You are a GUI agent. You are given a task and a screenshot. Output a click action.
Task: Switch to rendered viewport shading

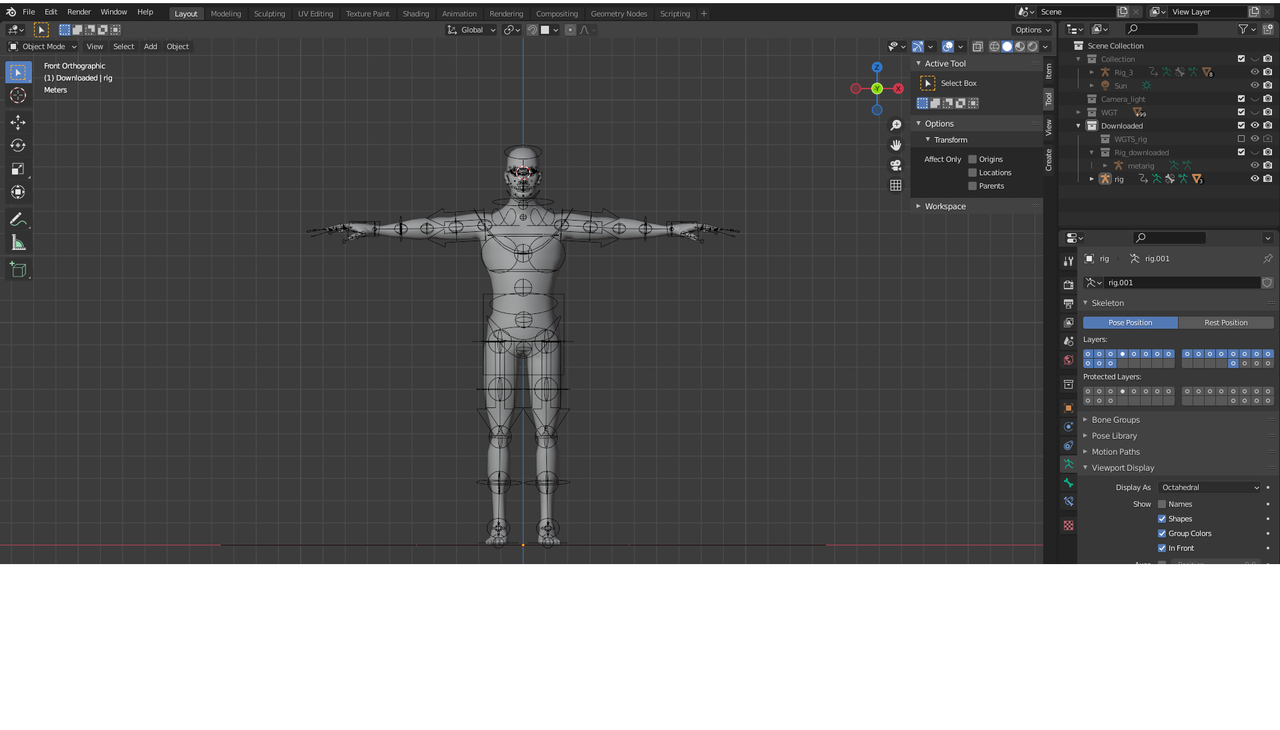[1033, 46]
